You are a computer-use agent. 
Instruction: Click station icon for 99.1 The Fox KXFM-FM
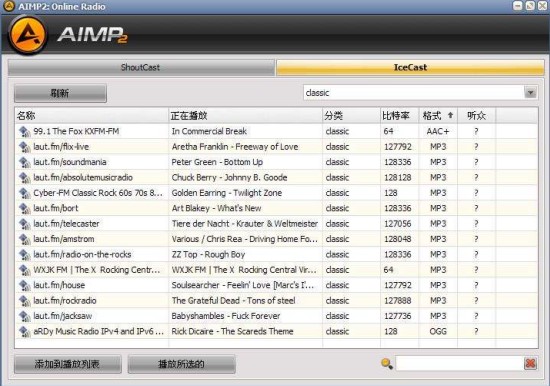[x=25, y=132]
